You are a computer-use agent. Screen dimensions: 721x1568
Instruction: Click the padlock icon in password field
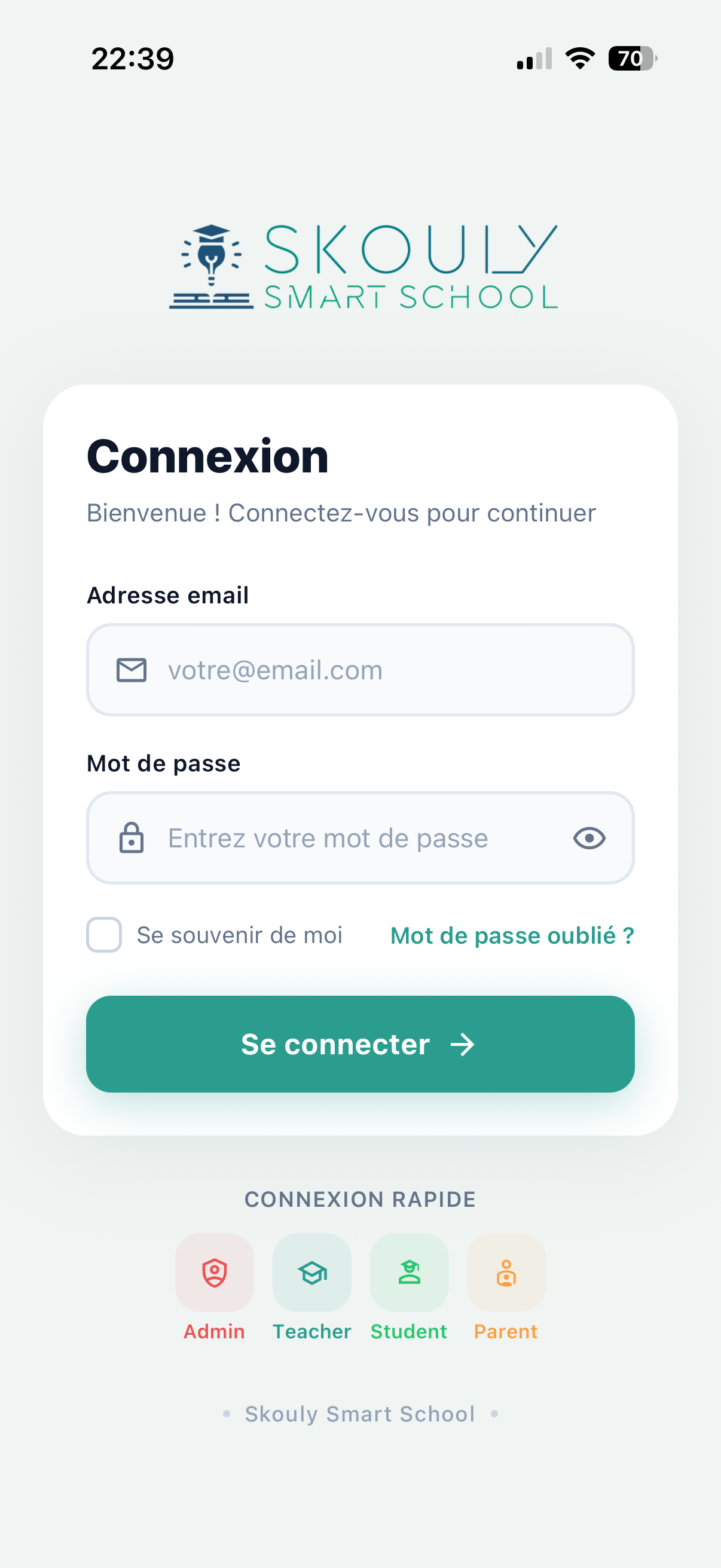(x=132, y=838)
